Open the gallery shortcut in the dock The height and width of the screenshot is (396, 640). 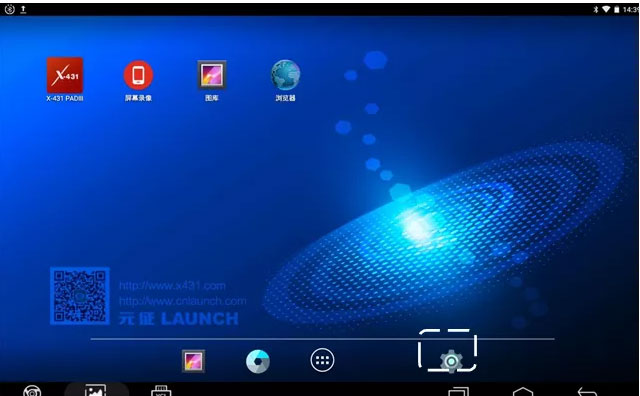(193, 361)
